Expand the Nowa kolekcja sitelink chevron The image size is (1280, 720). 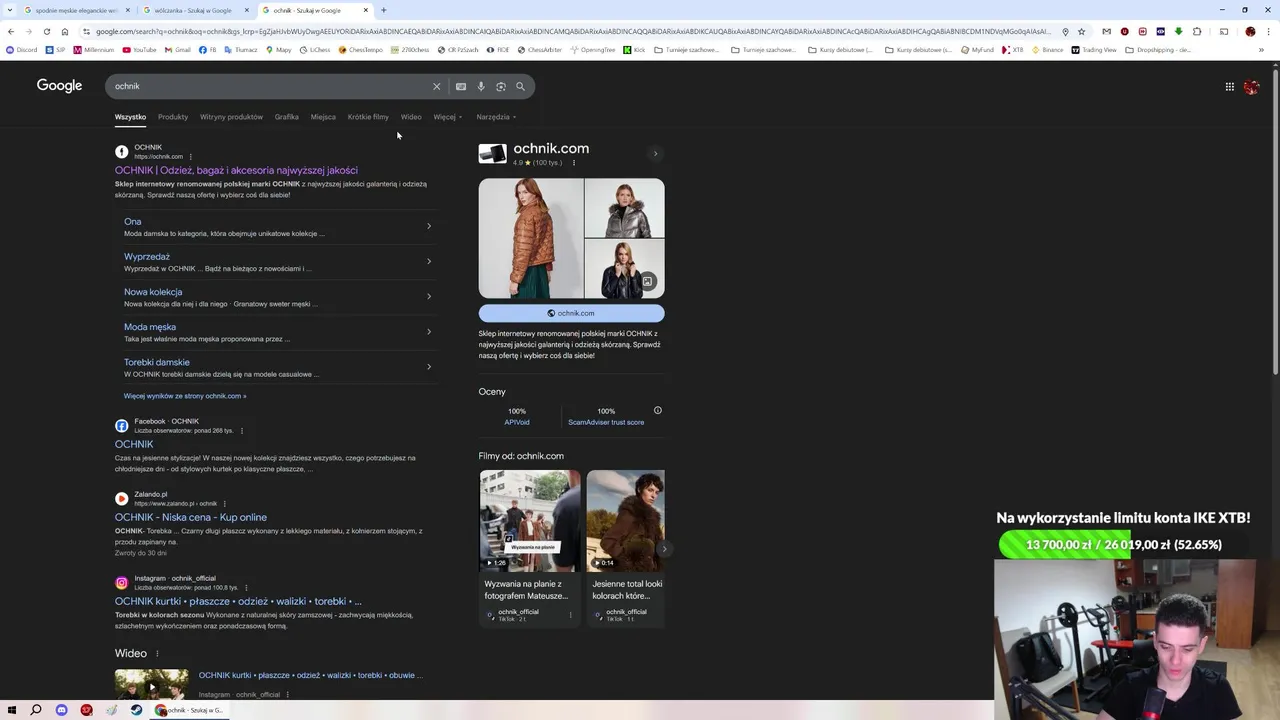(429, 296)
